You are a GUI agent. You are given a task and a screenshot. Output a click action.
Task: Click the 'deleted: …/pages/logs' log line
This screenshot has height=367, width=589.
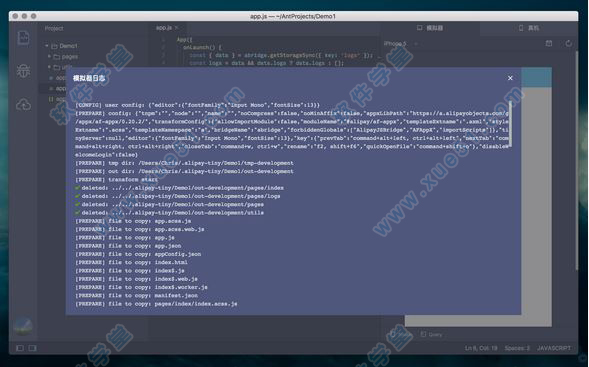click(x=178, y=196)
